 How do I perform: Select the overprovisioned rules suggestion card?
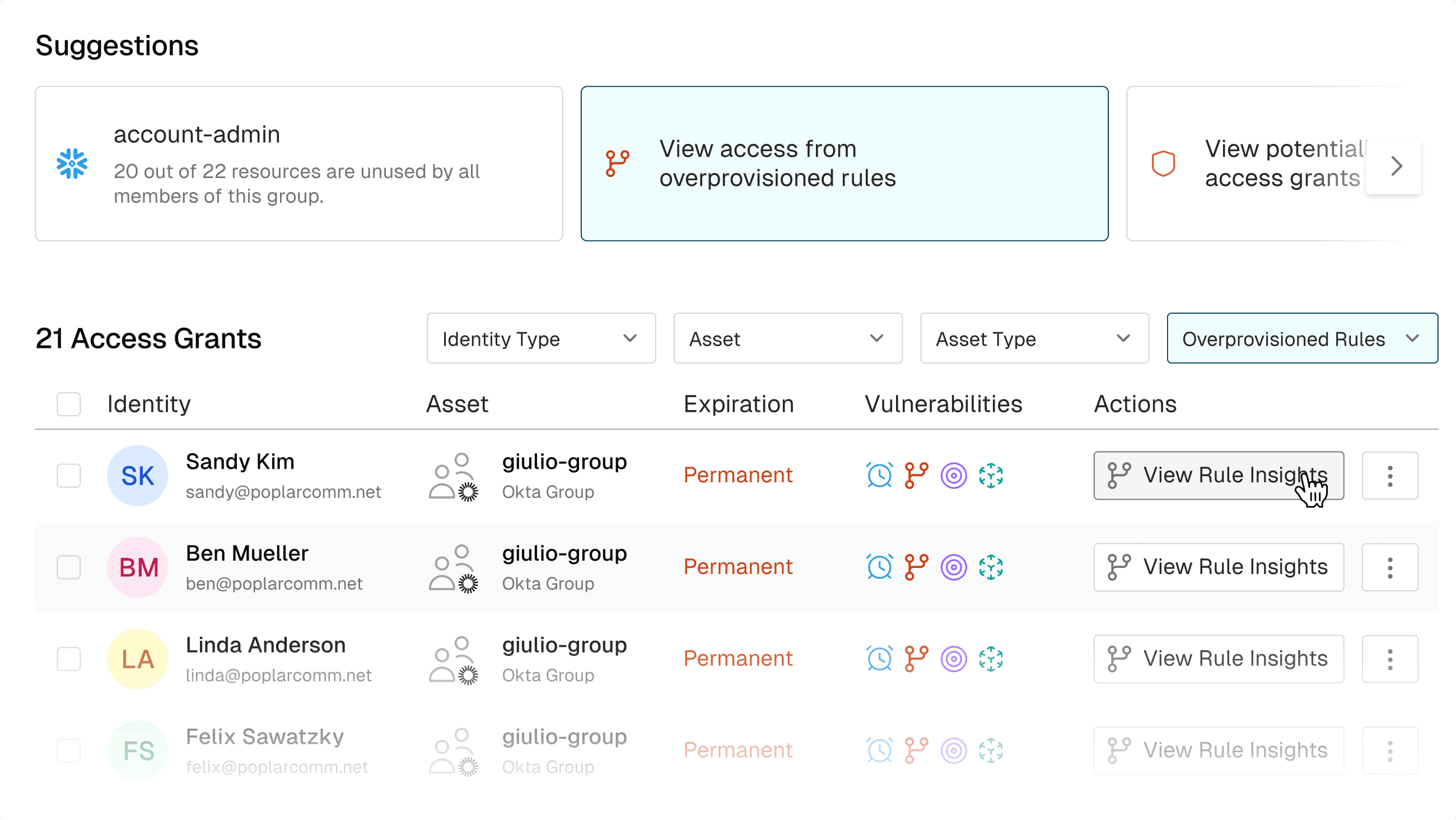click(x=844, y=164)
